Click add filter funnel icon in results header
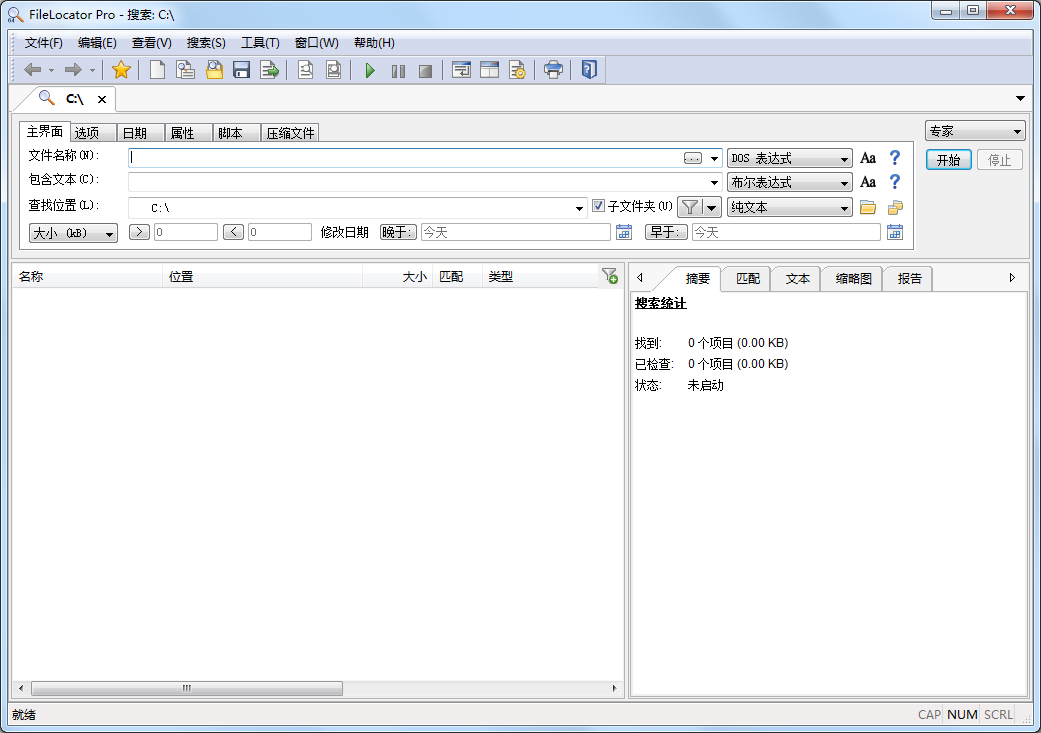This screenshot has width=1041, height=733. (609, 276)
